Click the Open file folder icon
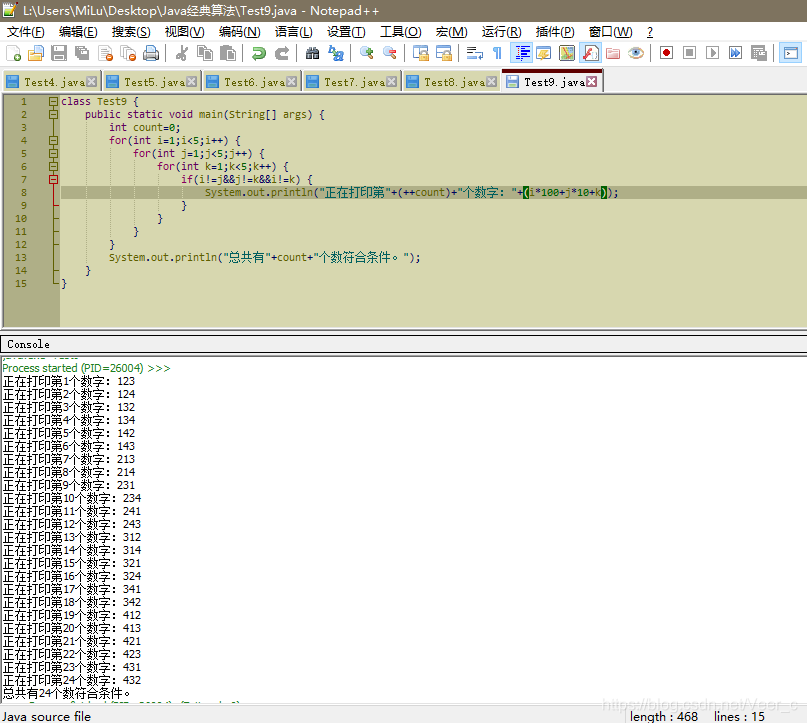 36,53
